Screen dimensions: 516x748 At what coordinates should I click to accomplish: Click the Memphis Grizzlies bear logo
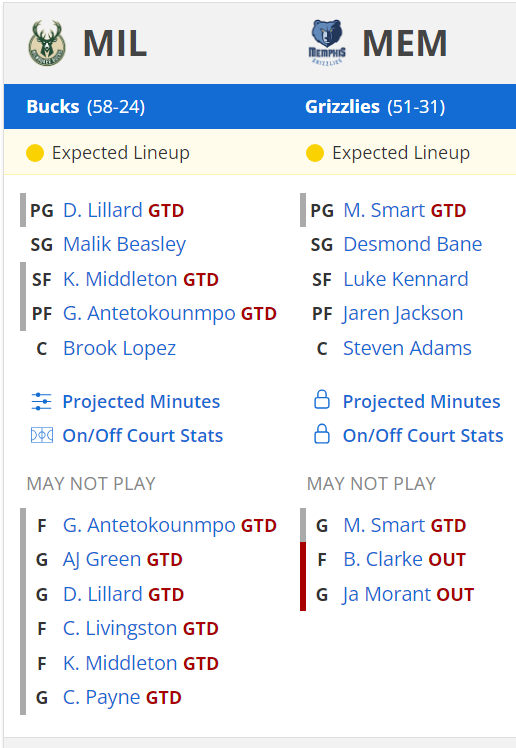click(x=327, y=42)
